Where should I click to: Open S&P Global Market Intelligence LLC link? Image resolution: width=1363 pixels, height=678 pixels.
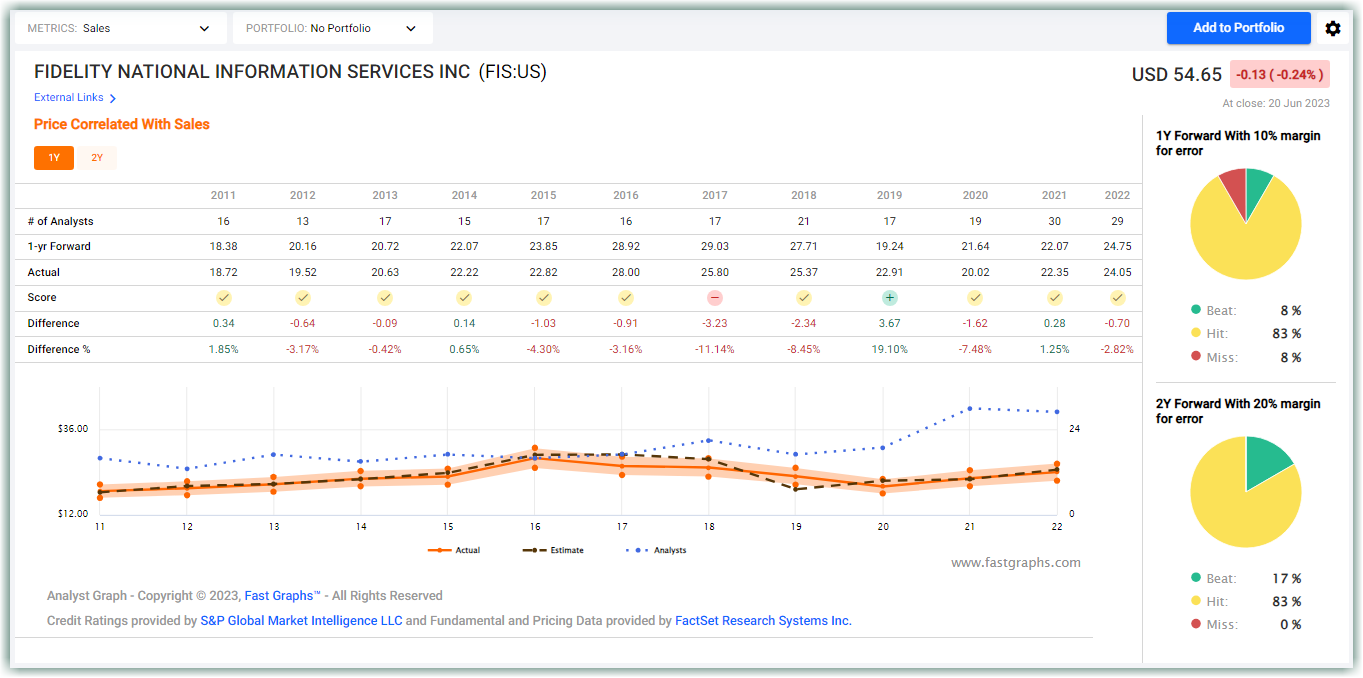(301, 621)
